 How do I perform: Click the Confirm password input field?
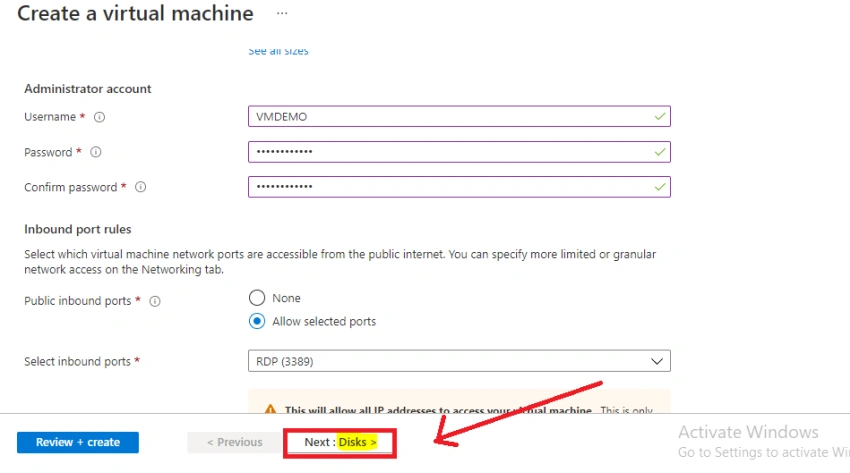(459, 187)
